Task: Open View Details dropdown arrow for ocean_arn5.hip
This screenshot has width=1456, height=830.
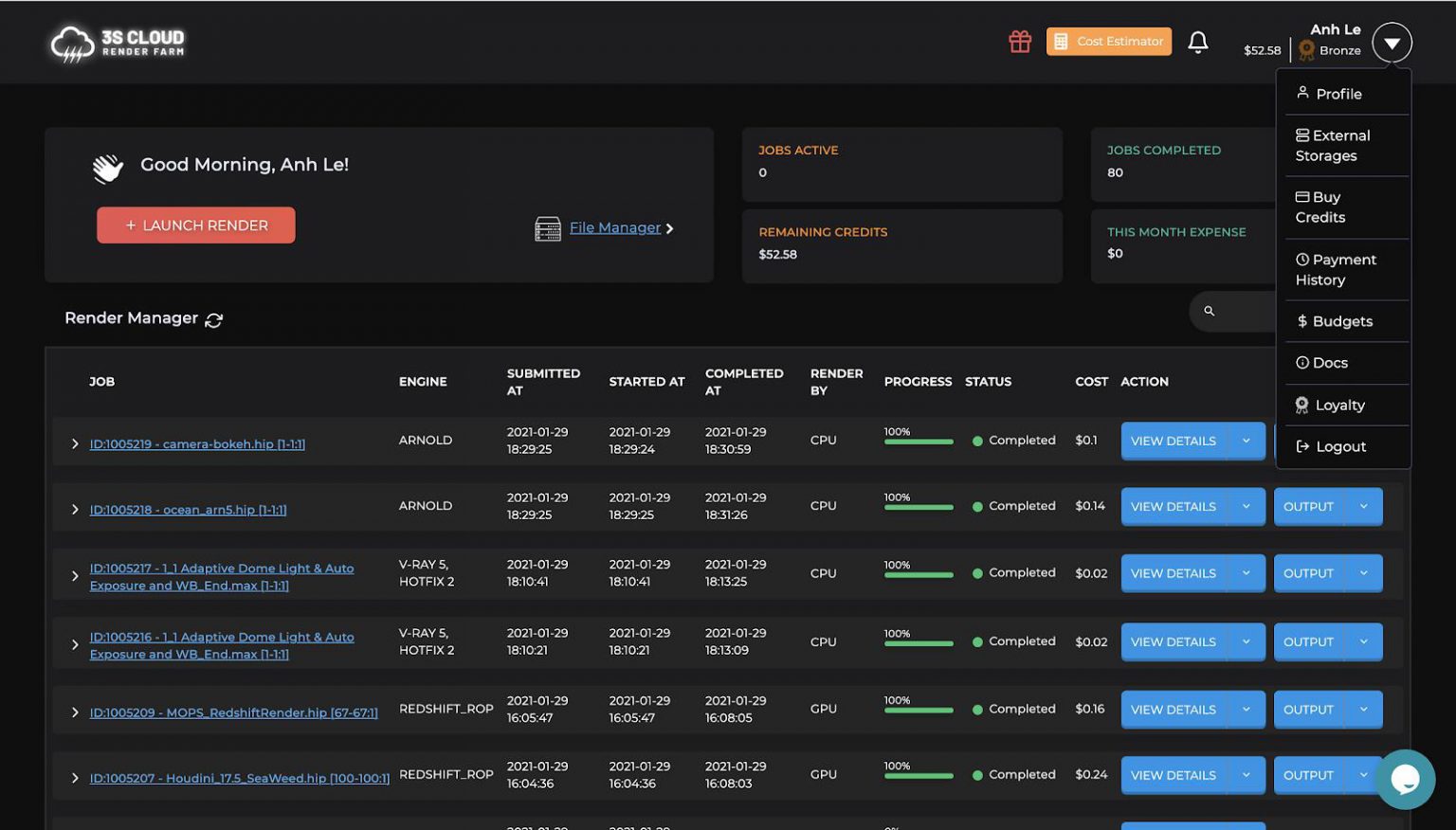Action: [1246, 507]
